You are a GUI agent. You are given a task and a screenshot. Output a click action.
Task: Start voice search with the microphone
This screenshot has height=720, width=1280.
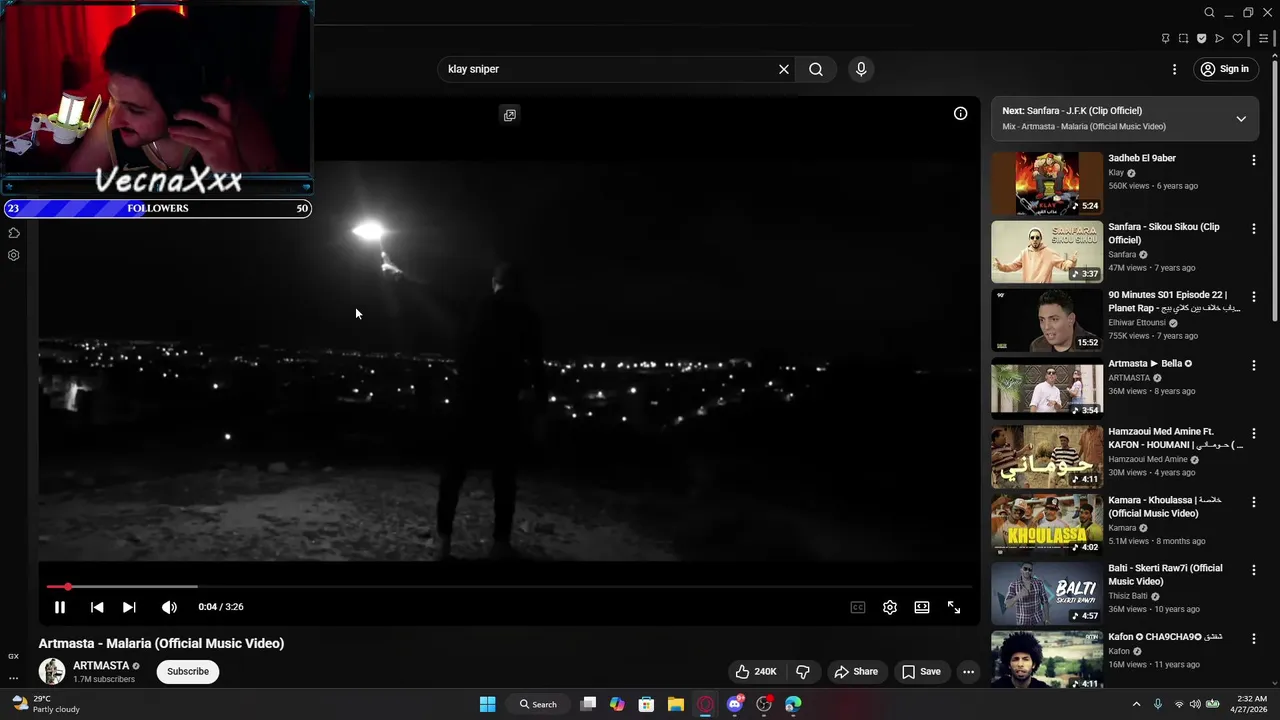click(861, 69)
